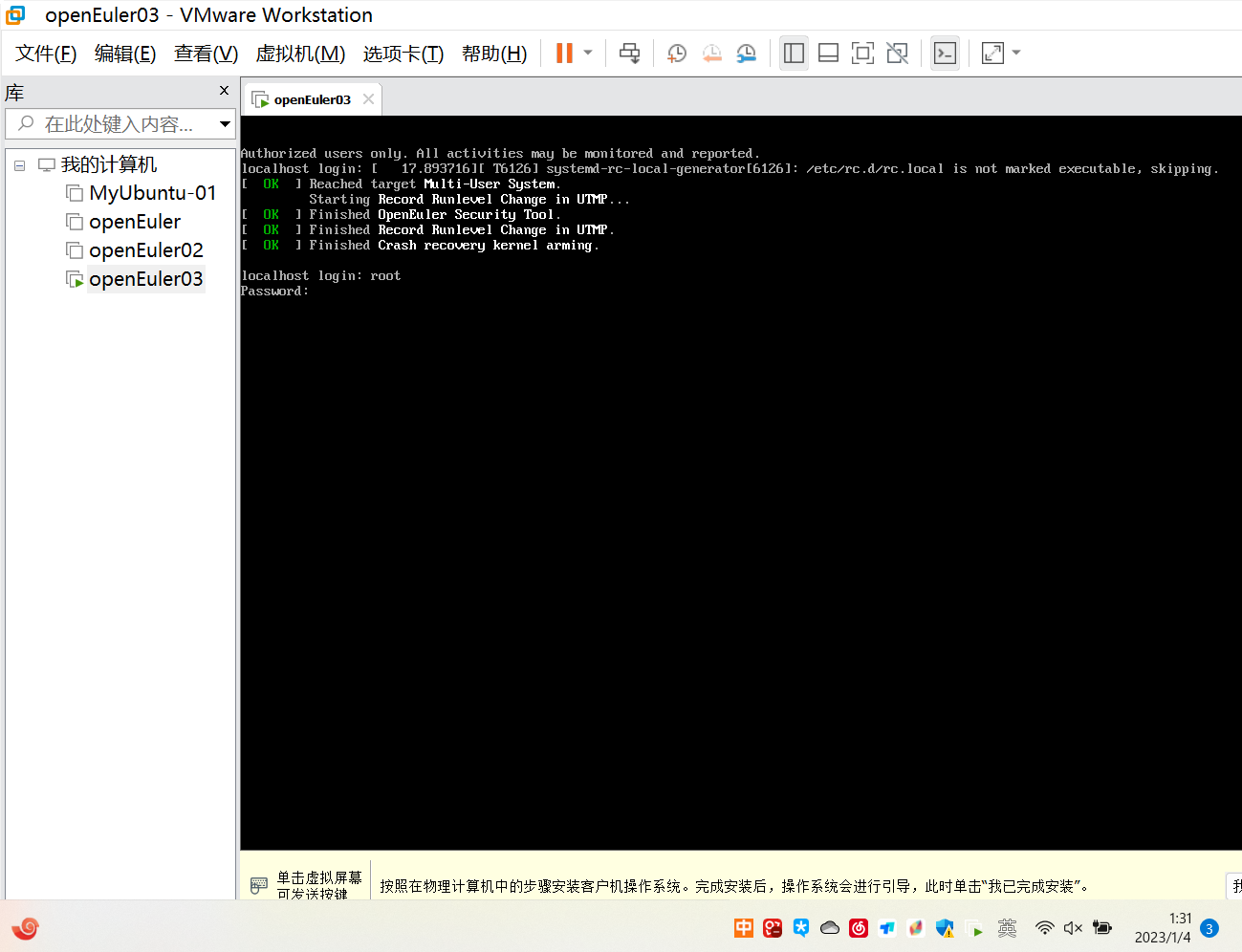Click the 库 panel title

pyautogui.click(x=14, y=93)
